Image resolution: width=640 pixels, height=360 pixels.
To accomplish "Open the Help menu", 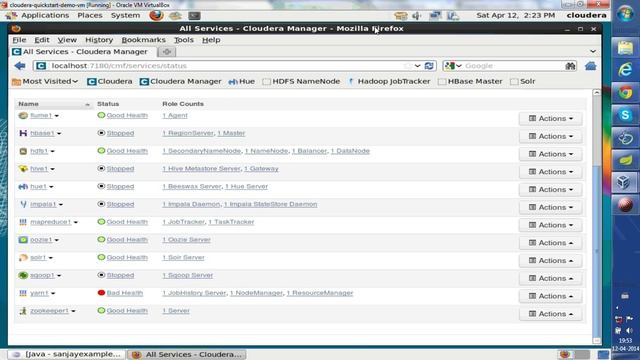I will (x=211, y=40).
